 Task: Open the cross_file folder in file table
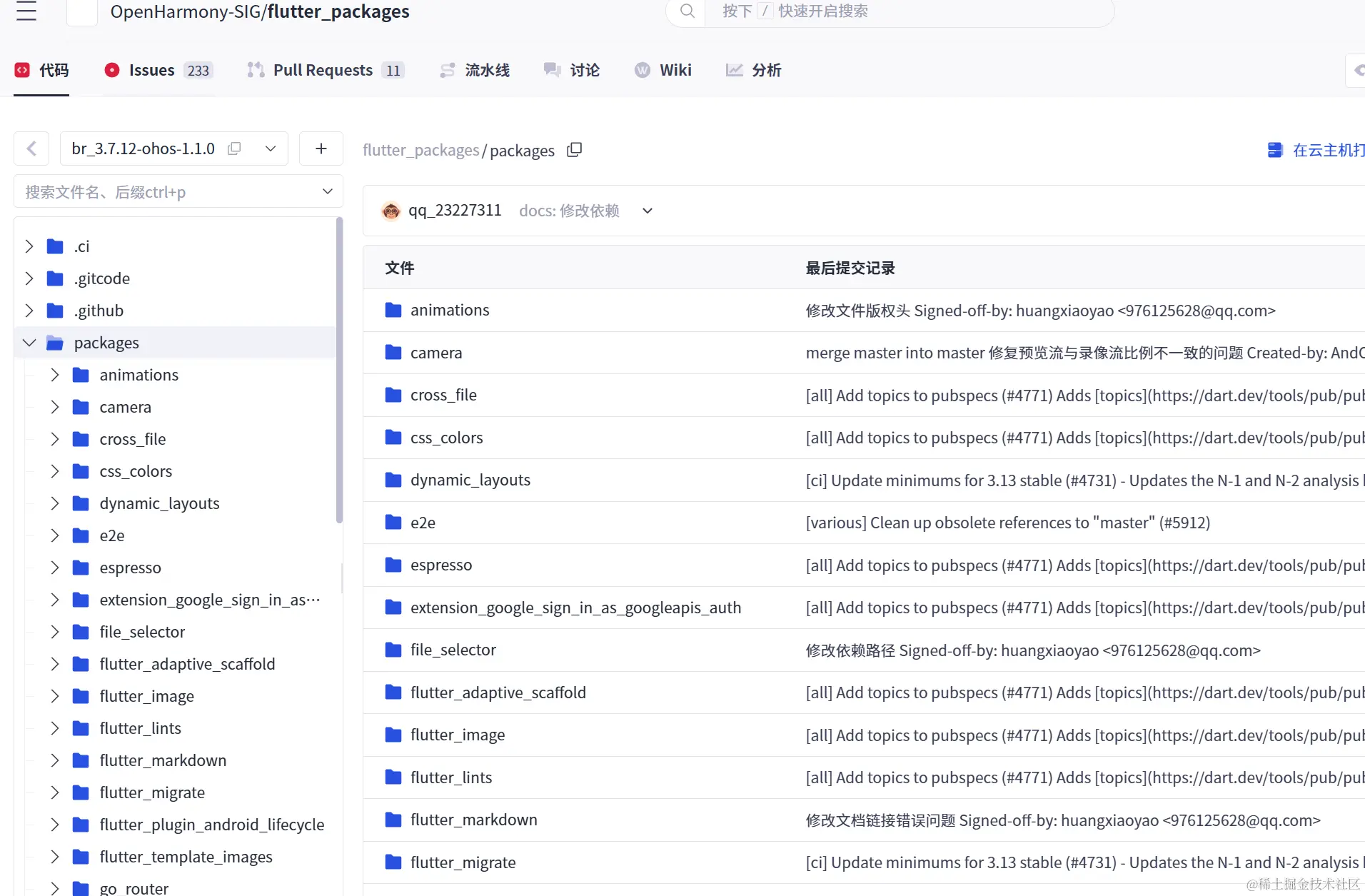click(x=443, y=395)
